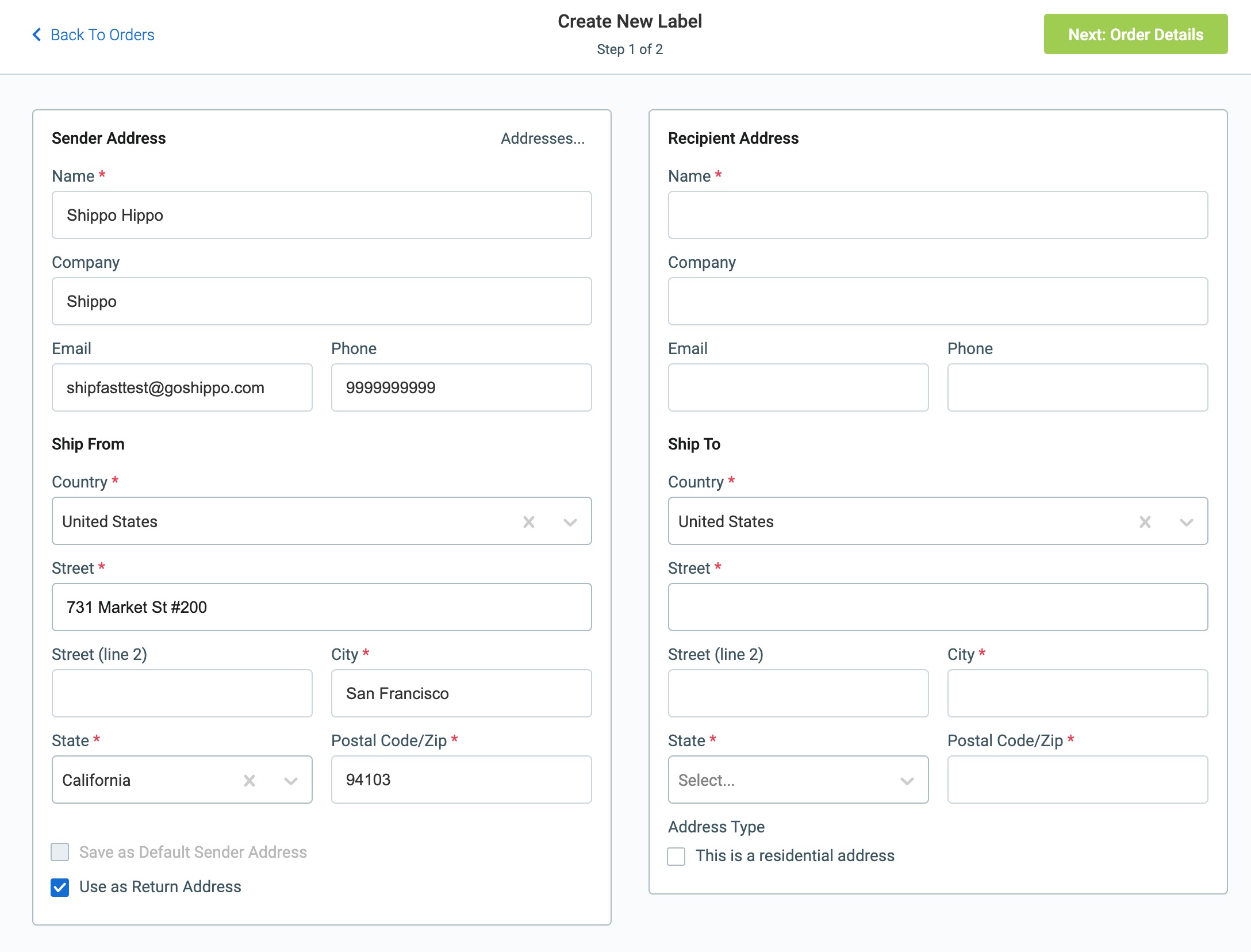
Task: Click Save as Default Sender Address label
Action: 193,852
